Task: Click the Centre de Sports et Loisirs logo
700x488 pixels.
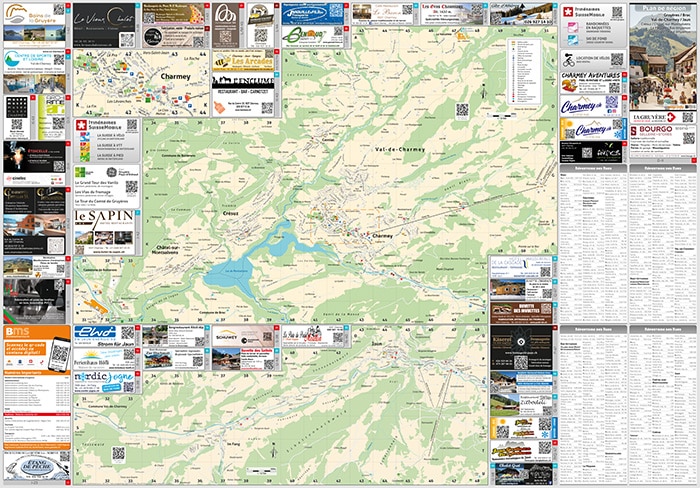Action: [12, 58]
